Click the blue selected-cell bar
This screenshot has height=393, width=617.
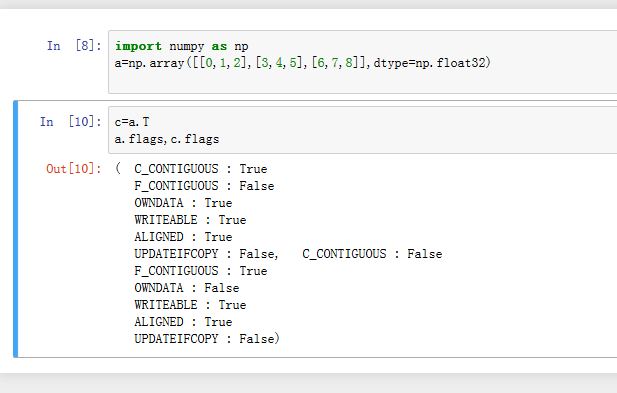click(x=15, y=229)
